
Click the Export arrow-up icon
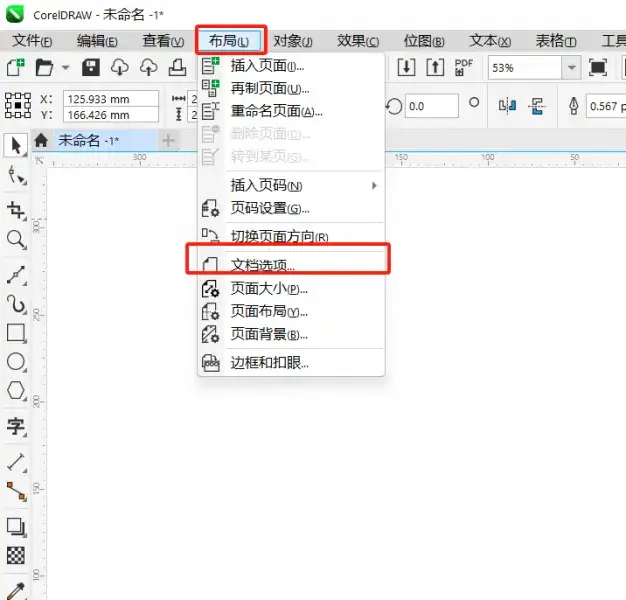click(x=435, y=67)
